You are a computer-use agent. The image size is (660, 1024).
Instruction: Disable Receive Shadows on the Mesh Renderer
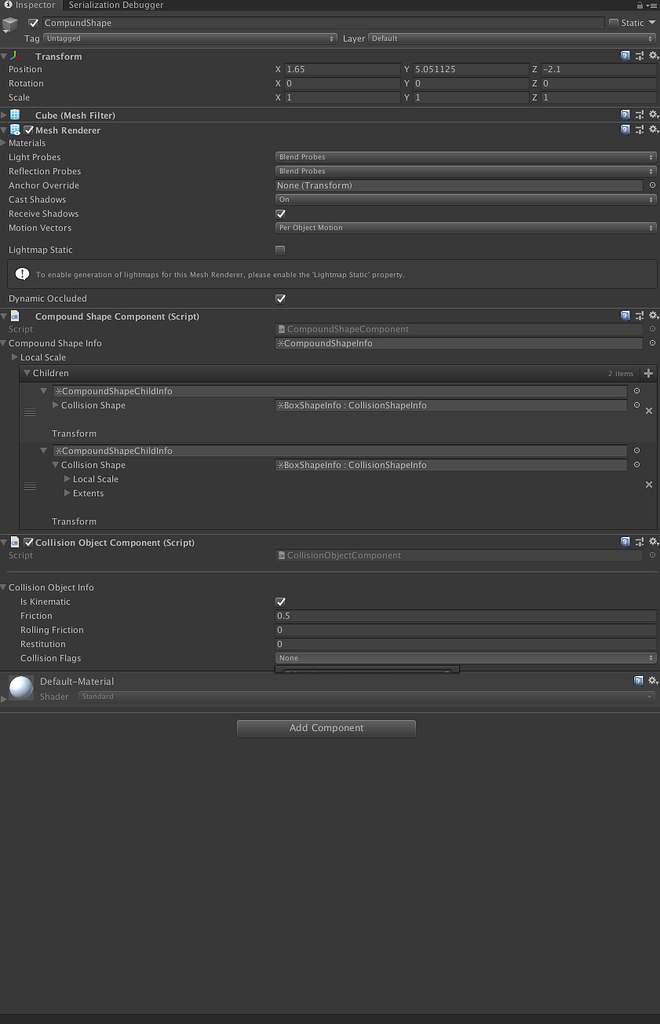click(x=280, y=213)
